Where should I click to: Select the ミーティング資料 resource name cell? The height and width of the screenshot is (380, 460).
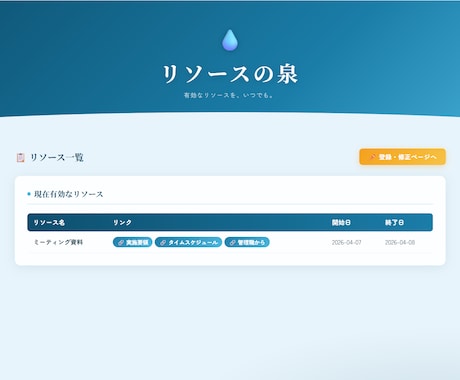(x=58, y=242)
